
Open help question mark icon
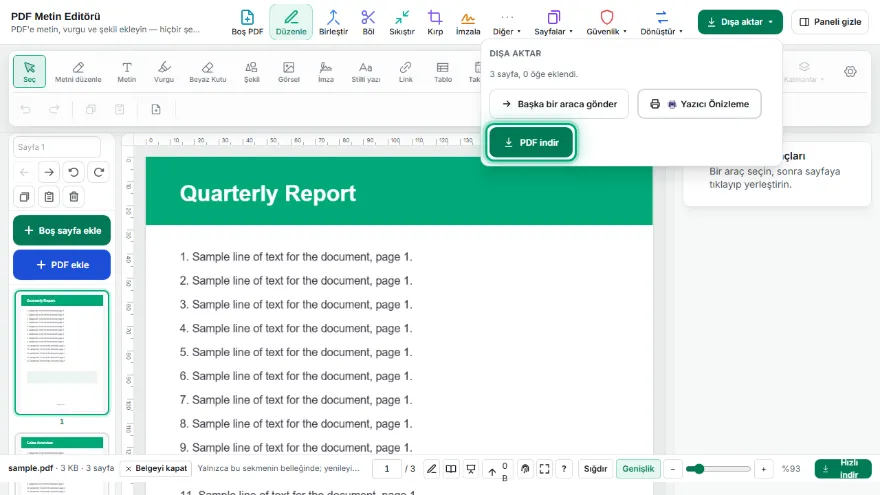564,469
